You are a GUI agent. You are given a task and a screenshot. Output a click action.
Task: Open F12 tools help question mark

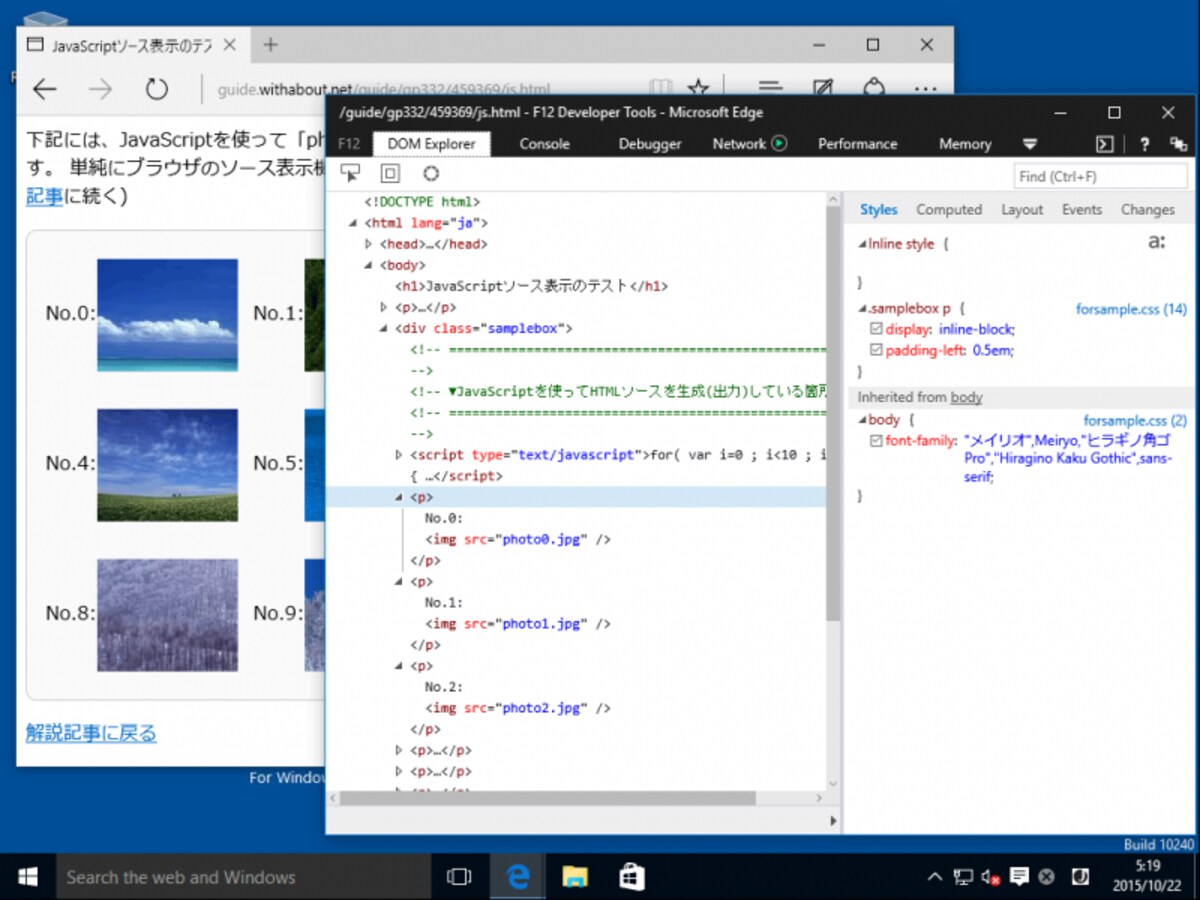[1145, 144]
